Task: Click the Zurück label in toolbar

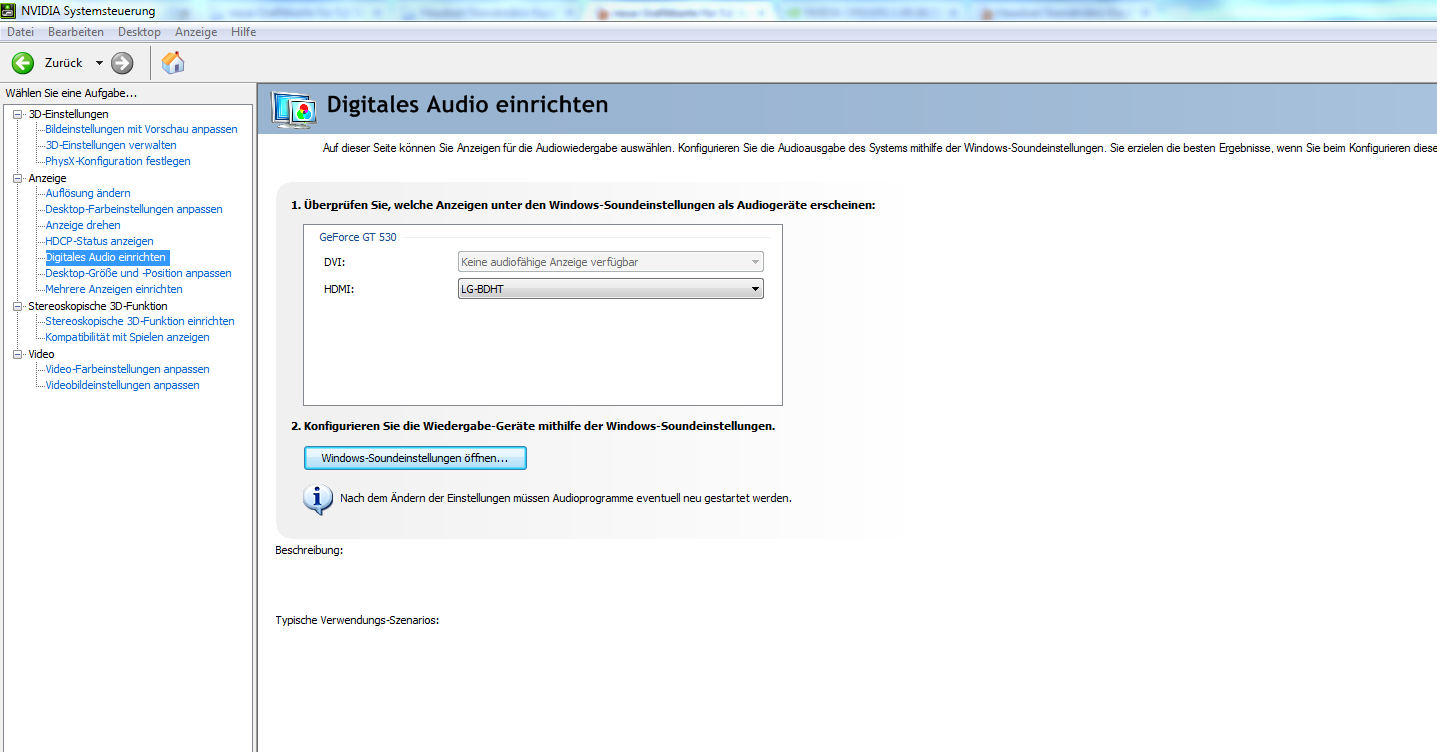Action: click(x=64, y=63)
